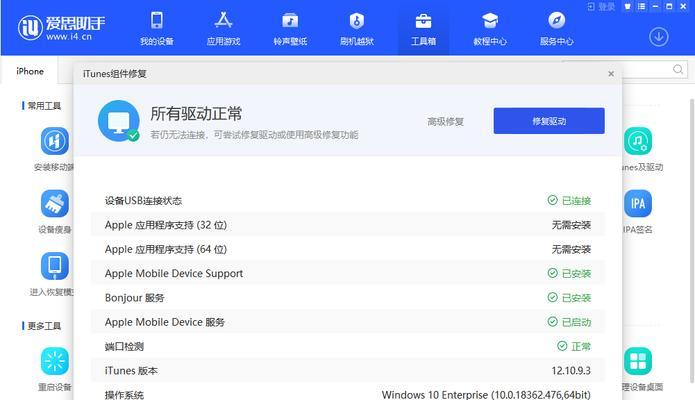
Task: Click the 常用工具 section header
Action: point(44,106)
